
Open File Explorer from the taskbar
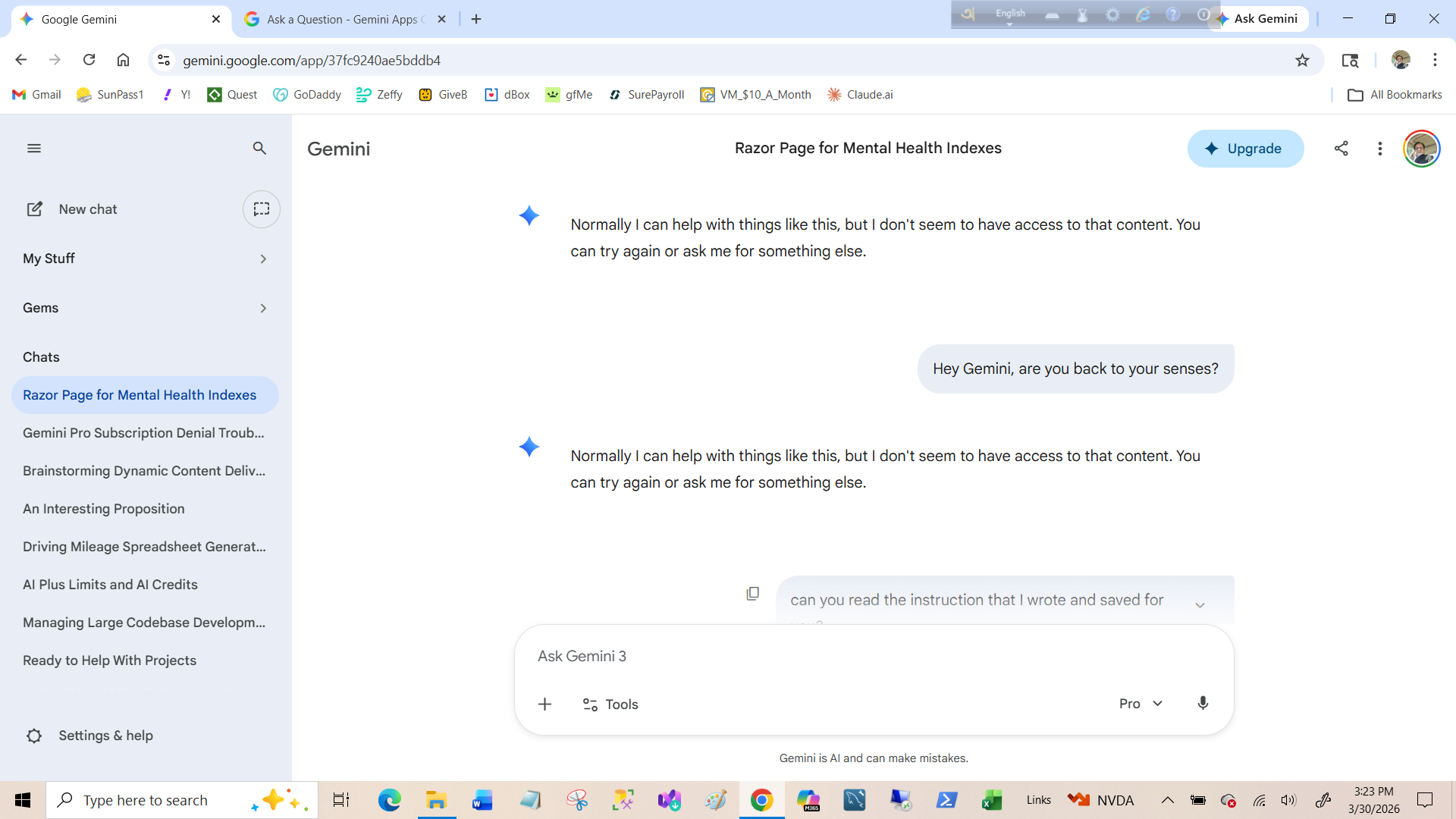coord(436,800)
